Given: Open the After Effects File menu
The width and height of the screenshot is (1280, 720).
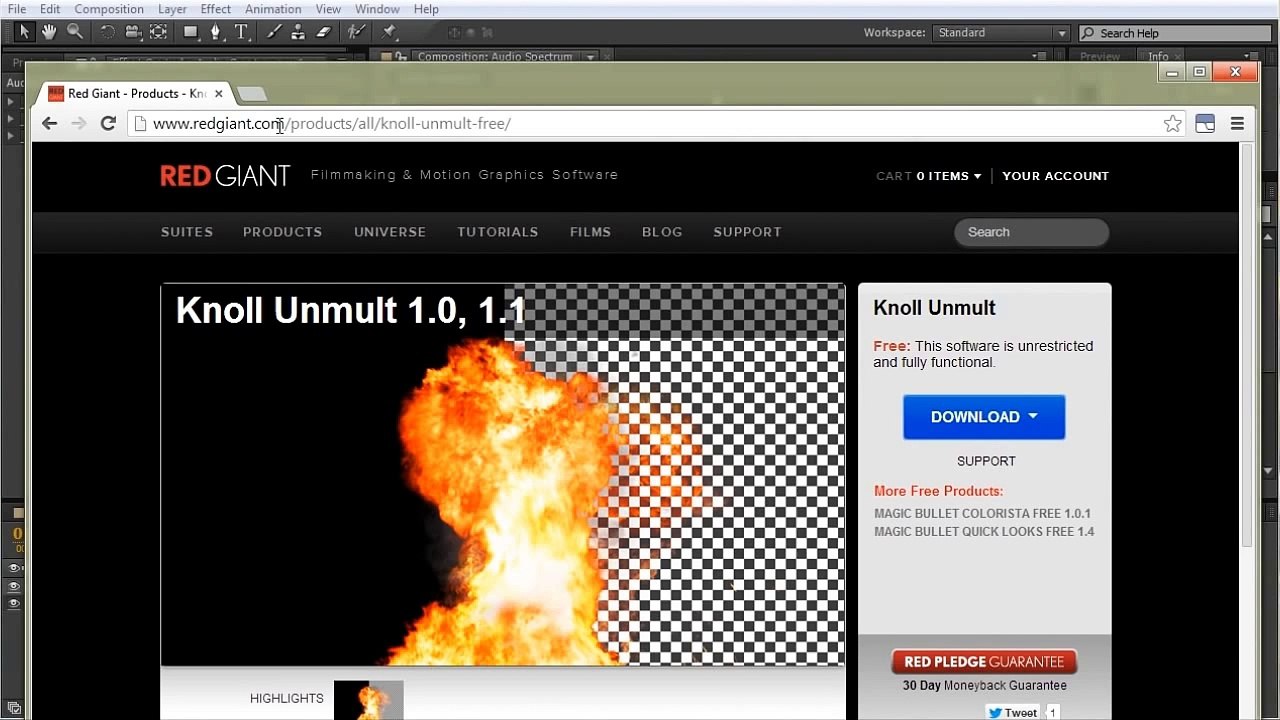Looking at the screenshot, I should tap(17, 9).
